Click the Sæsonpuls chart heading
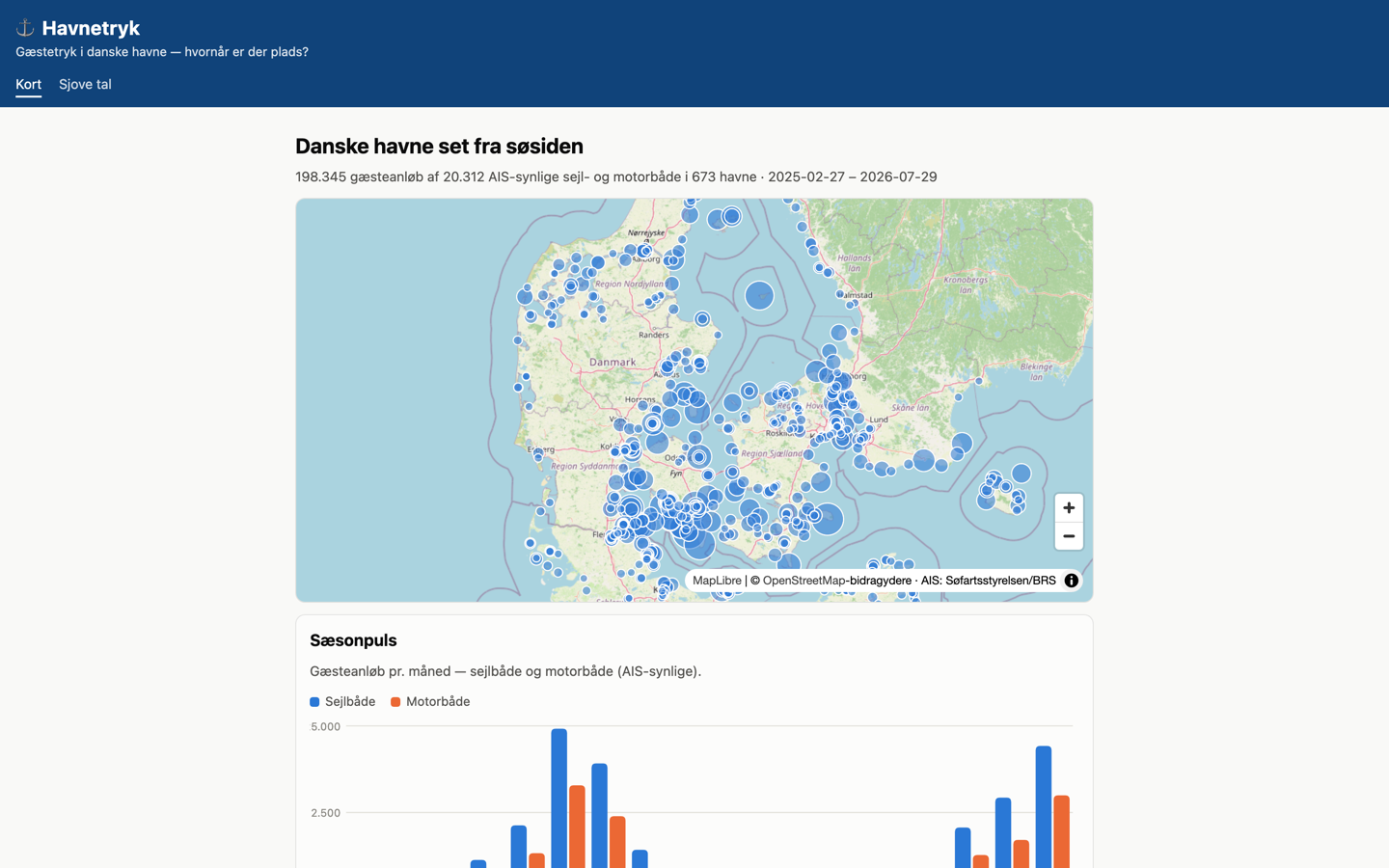This screenshot has height=868, width=1389. tap(353, 640)
